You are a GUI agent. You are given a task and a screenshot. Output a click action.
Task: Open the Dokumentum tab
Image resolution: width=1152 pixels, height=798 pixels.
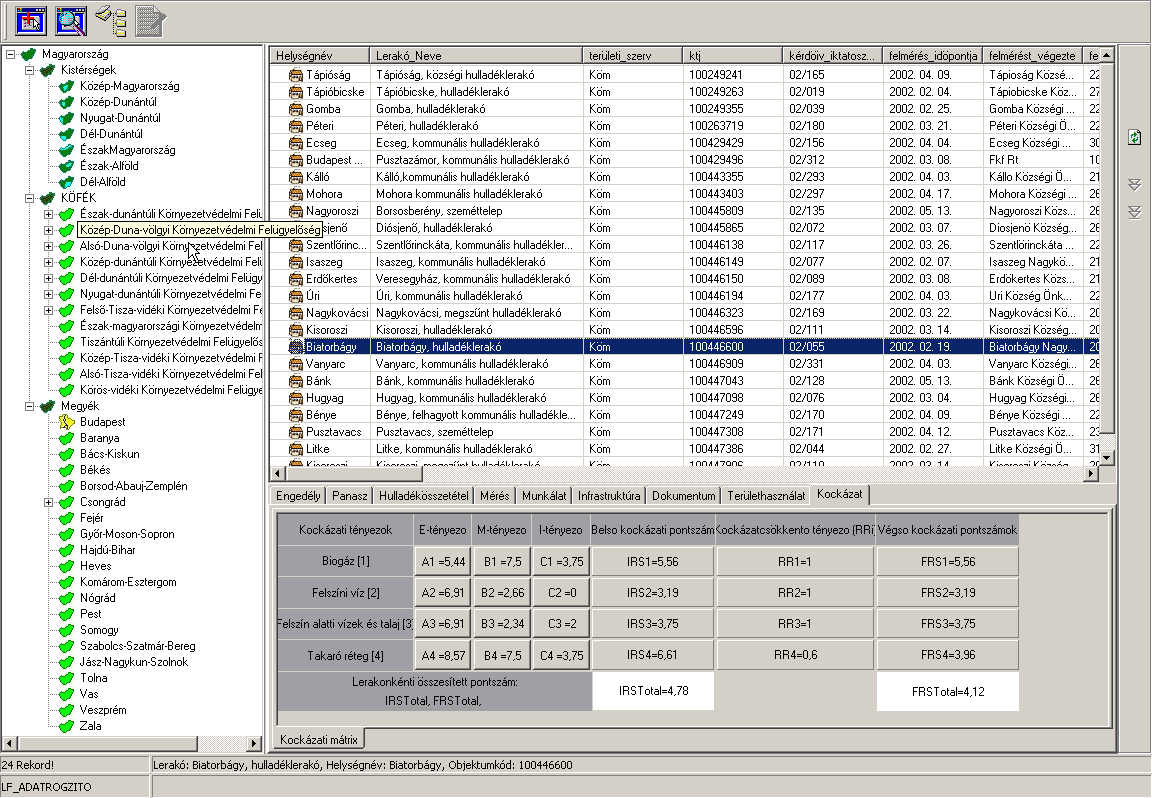683,496
